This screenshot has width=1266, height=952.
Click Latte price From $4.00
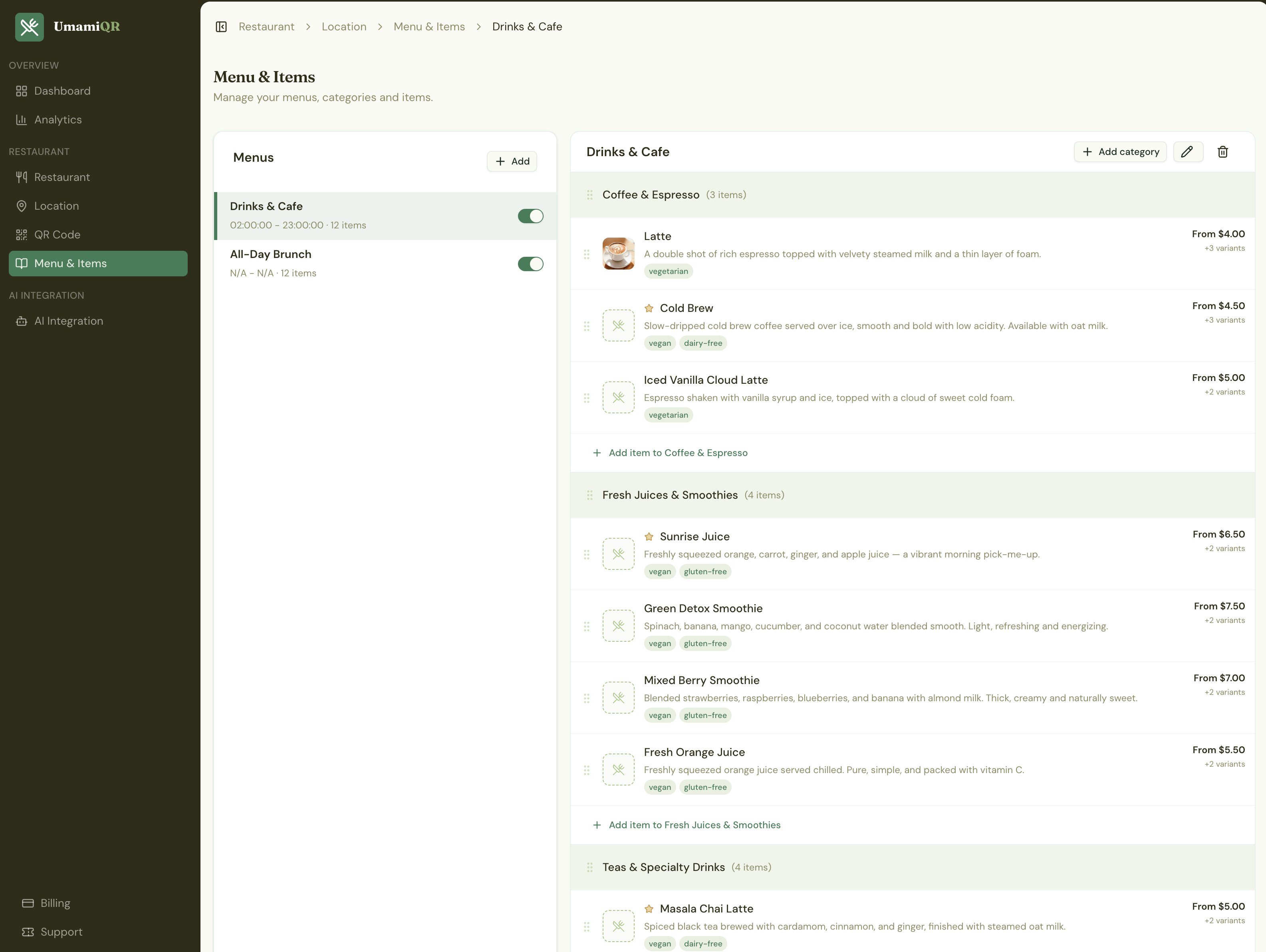click(1218, 234)
